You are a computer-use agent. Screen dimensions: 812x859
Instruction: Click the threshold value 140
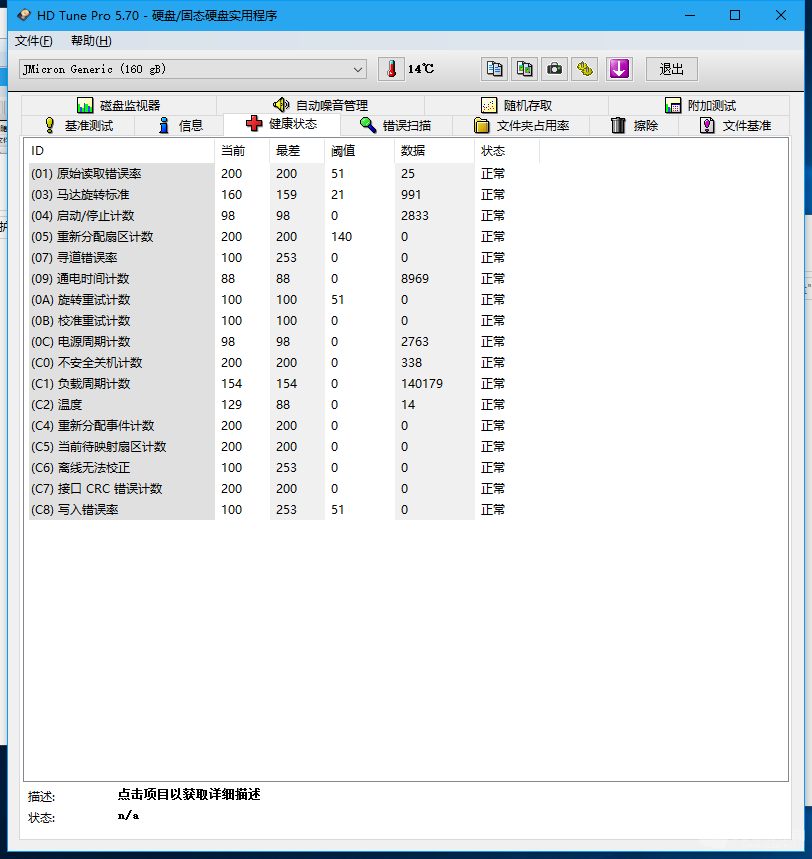(341, 237)
